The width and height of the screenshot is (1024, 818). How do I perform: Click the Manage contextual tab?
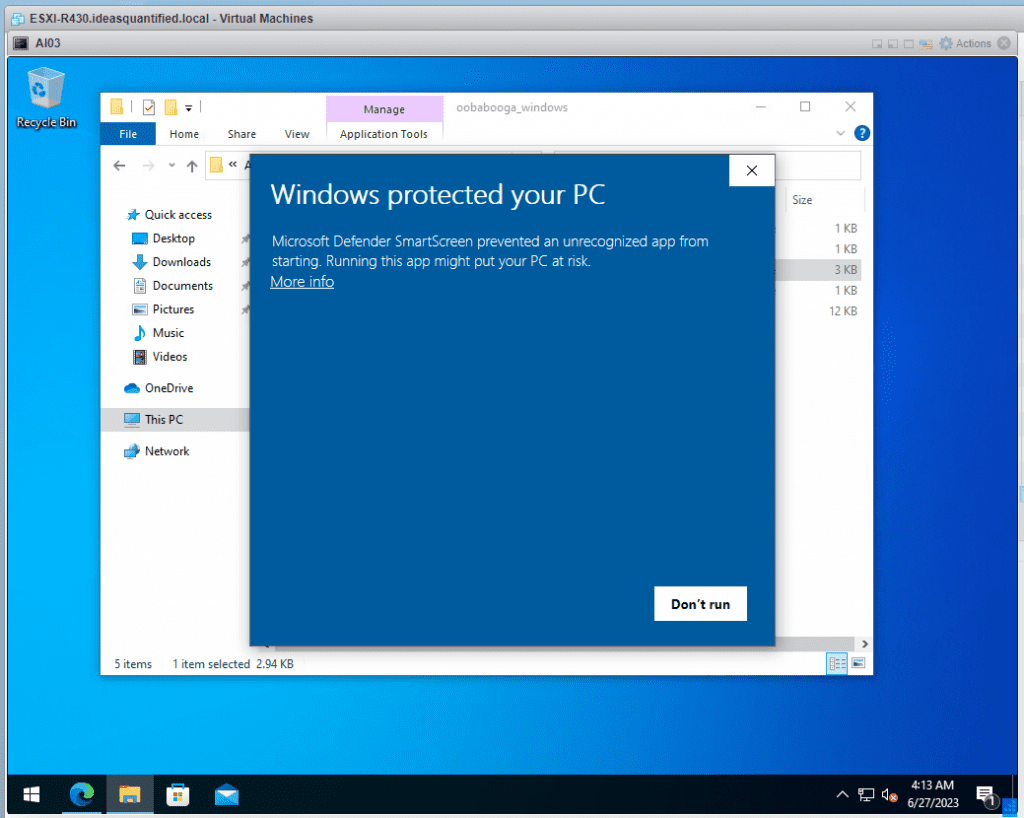coord(384,109)
